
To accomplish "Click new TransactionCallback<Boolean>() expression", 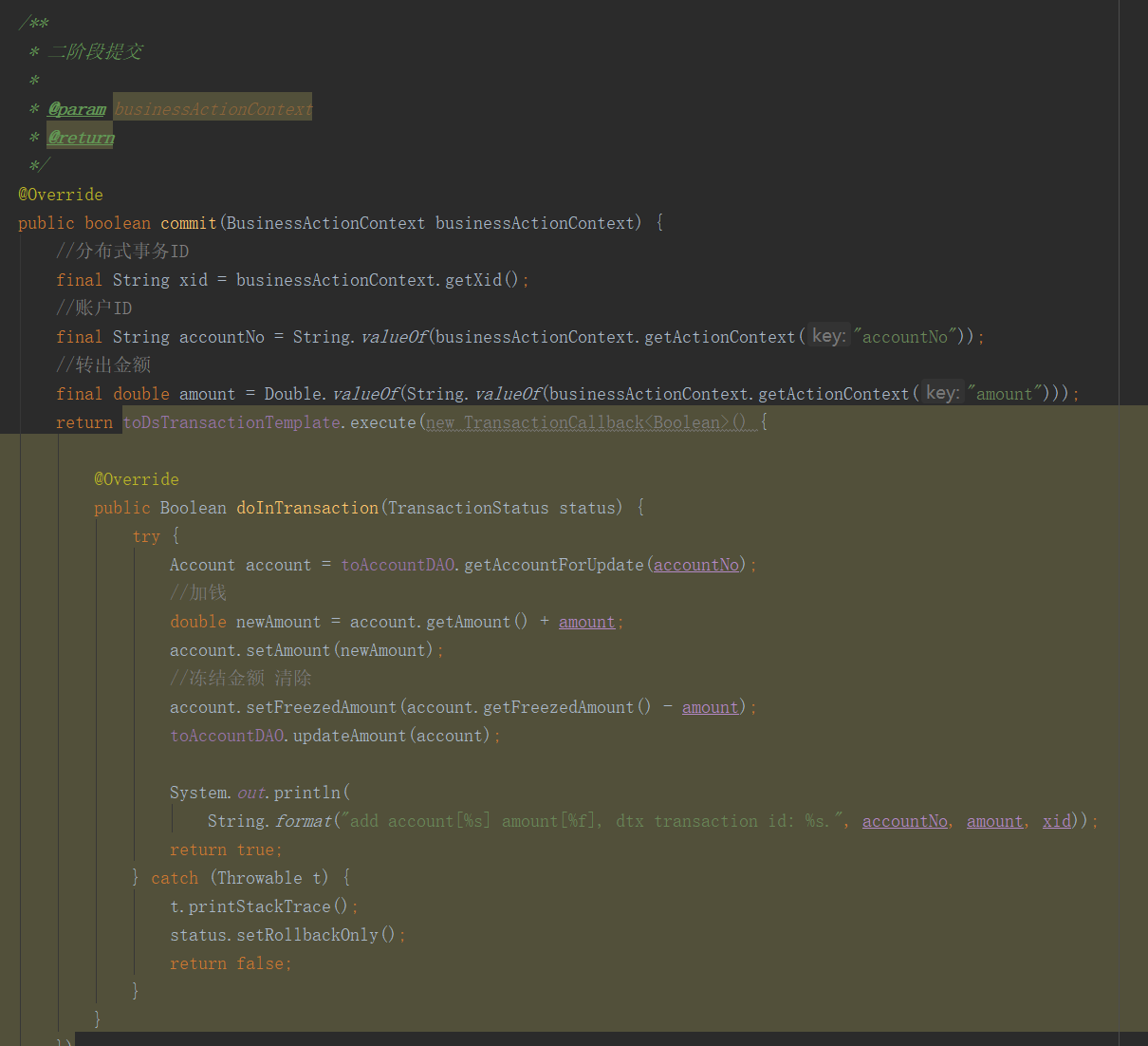I will 586,422.
